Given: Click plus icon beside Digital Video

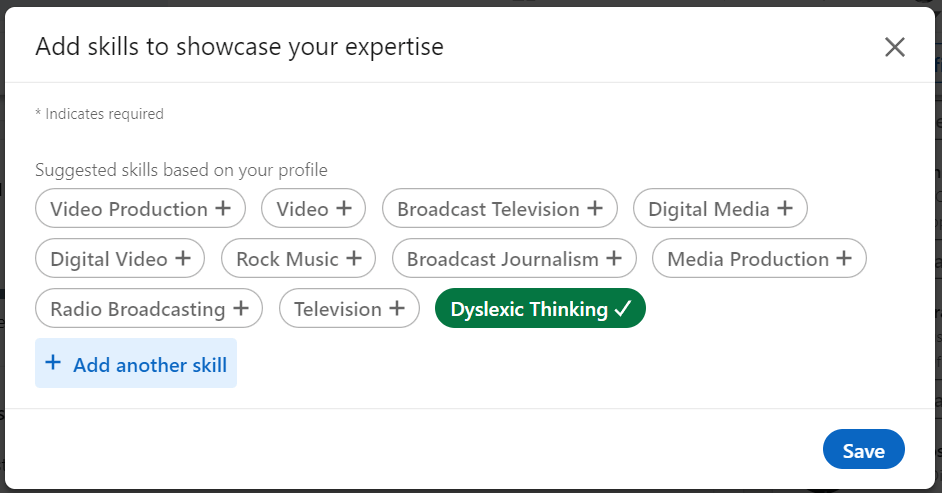Looking at the screenshot, I should (183, 259).
